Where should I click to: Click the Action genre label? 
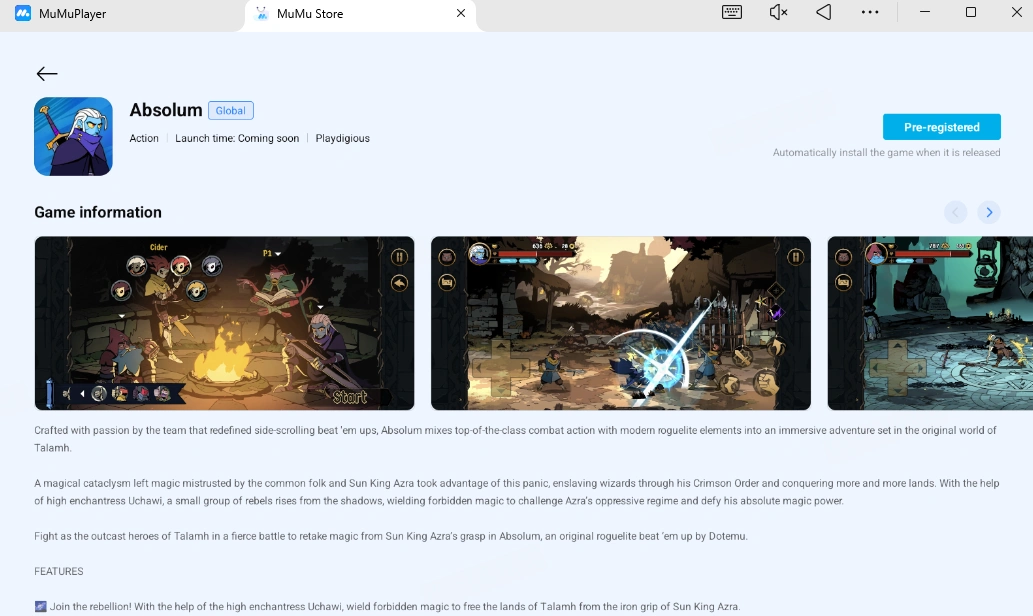[144, 138]
